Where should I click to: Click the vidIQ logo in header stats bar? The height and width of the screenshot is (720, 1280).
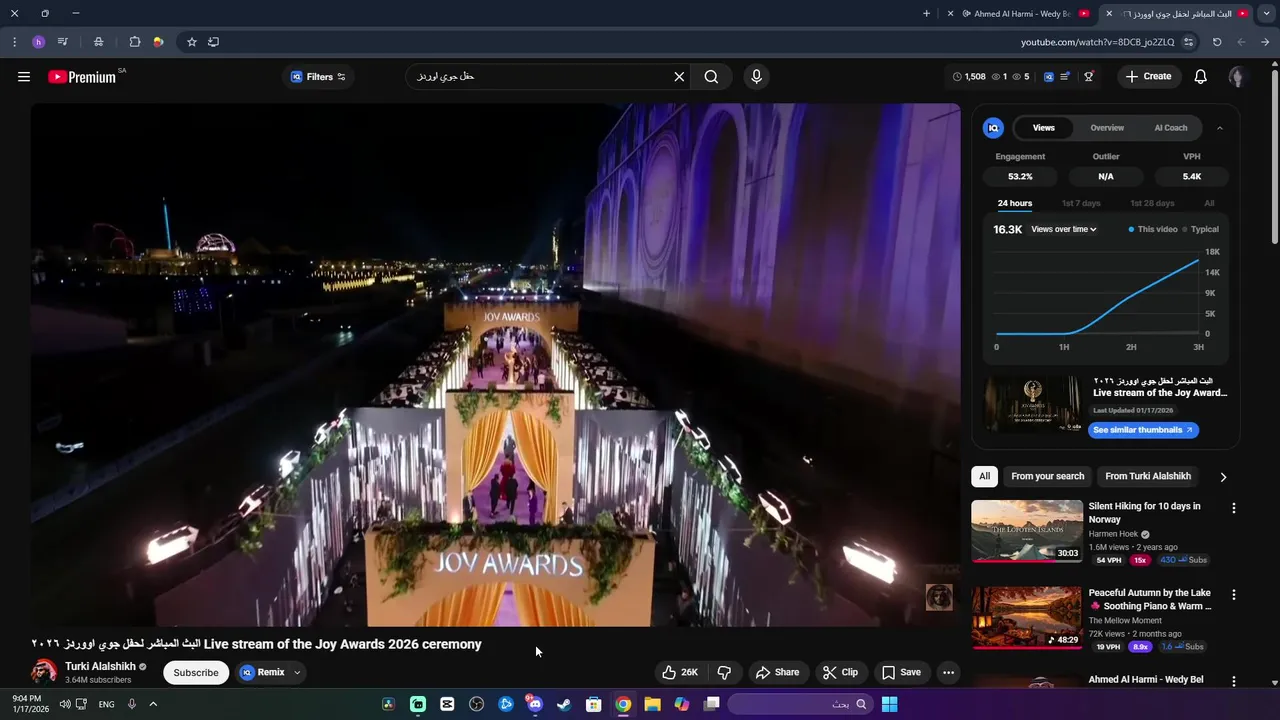(x=1049, y=77)
